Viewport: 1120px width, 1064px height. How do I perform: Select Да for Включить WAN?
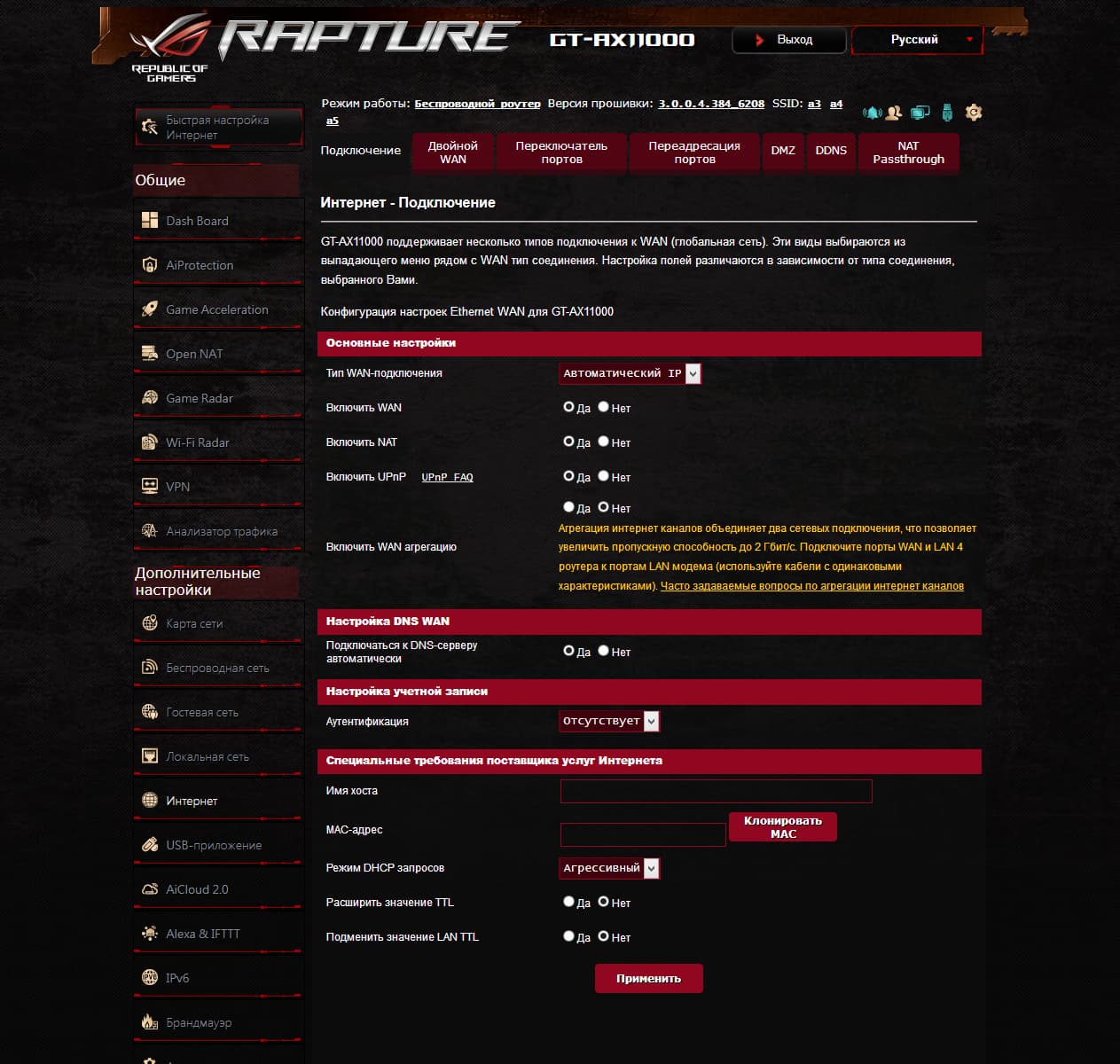pyautogui.click(x=569, y=407)
